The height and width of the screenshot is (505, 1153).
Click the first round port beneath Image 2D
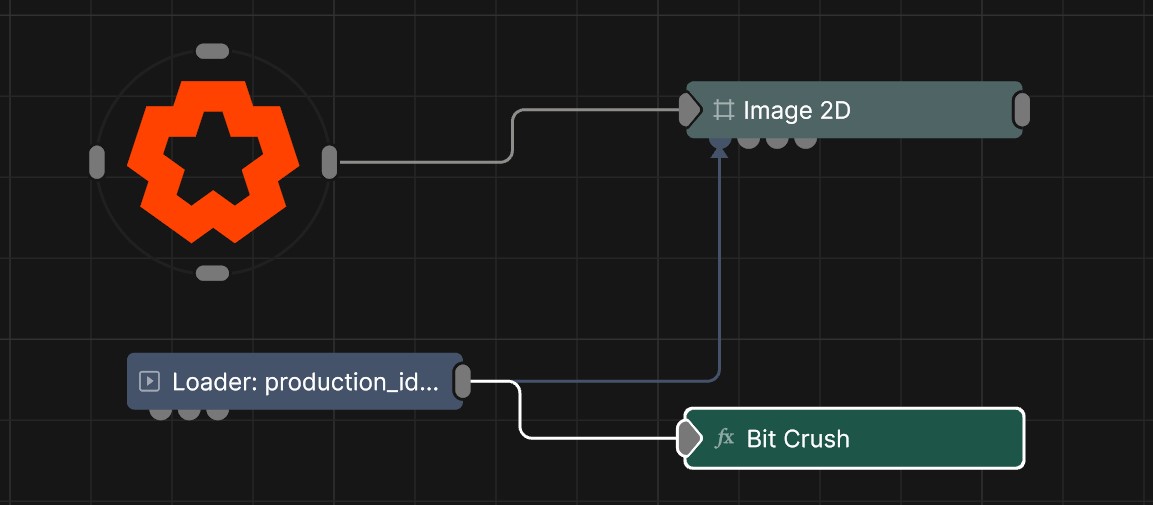[748, 142]
